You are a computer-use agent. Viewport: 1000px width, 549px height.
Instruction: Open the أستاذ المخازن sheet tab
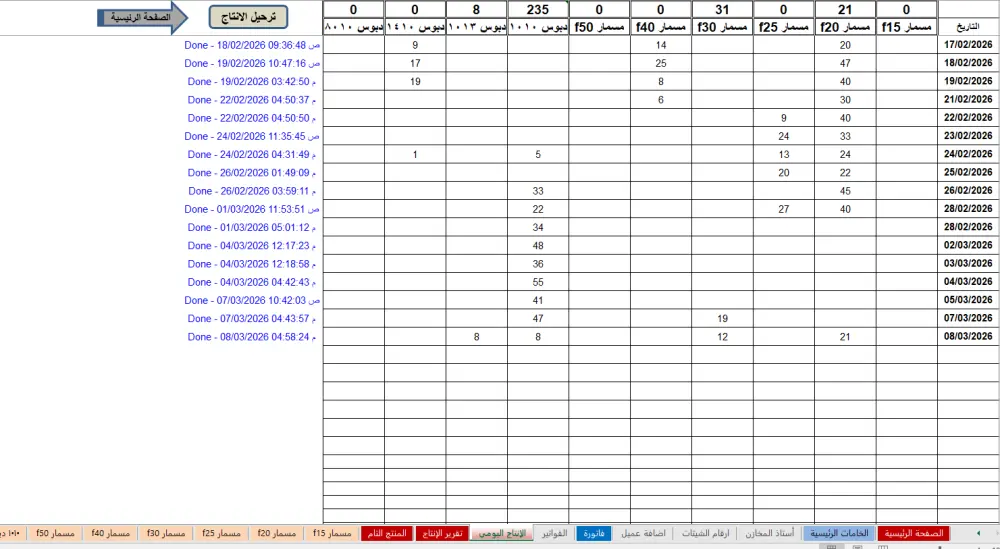769,533
